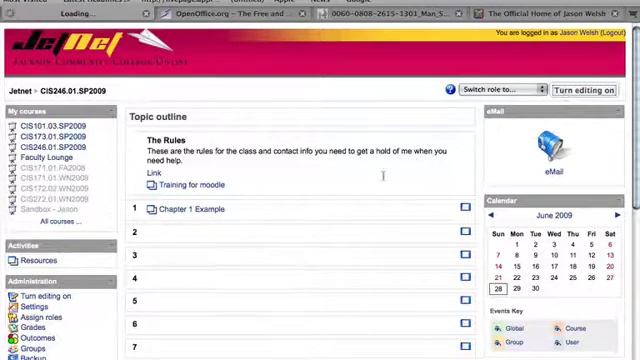Open the Backup link in Administration

tap(33, 357)
